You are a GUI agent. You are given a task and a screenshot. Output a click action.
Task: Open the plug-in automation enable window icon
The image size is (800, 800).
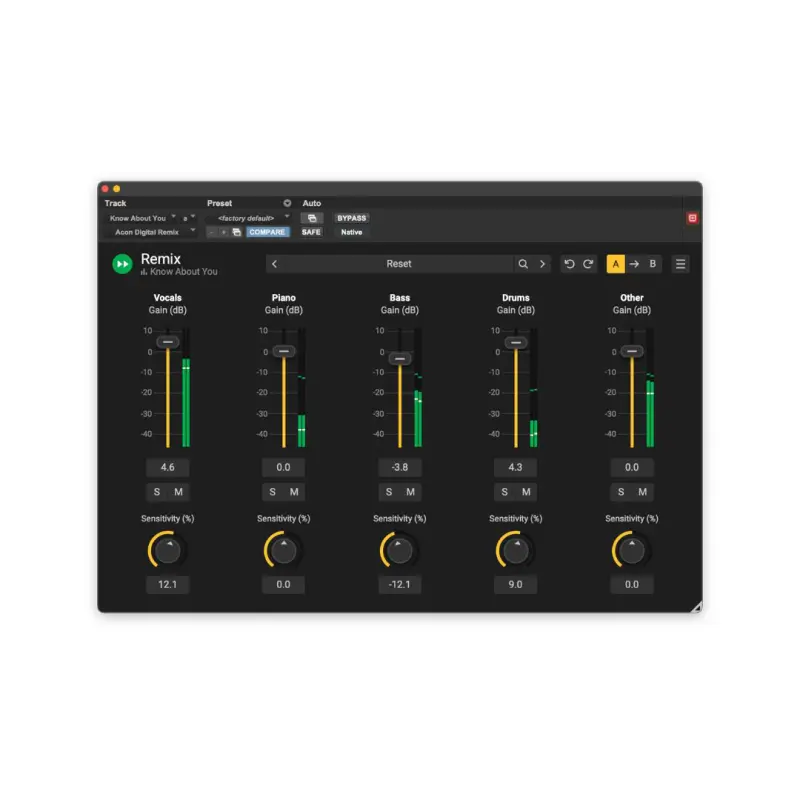(312, 218)
